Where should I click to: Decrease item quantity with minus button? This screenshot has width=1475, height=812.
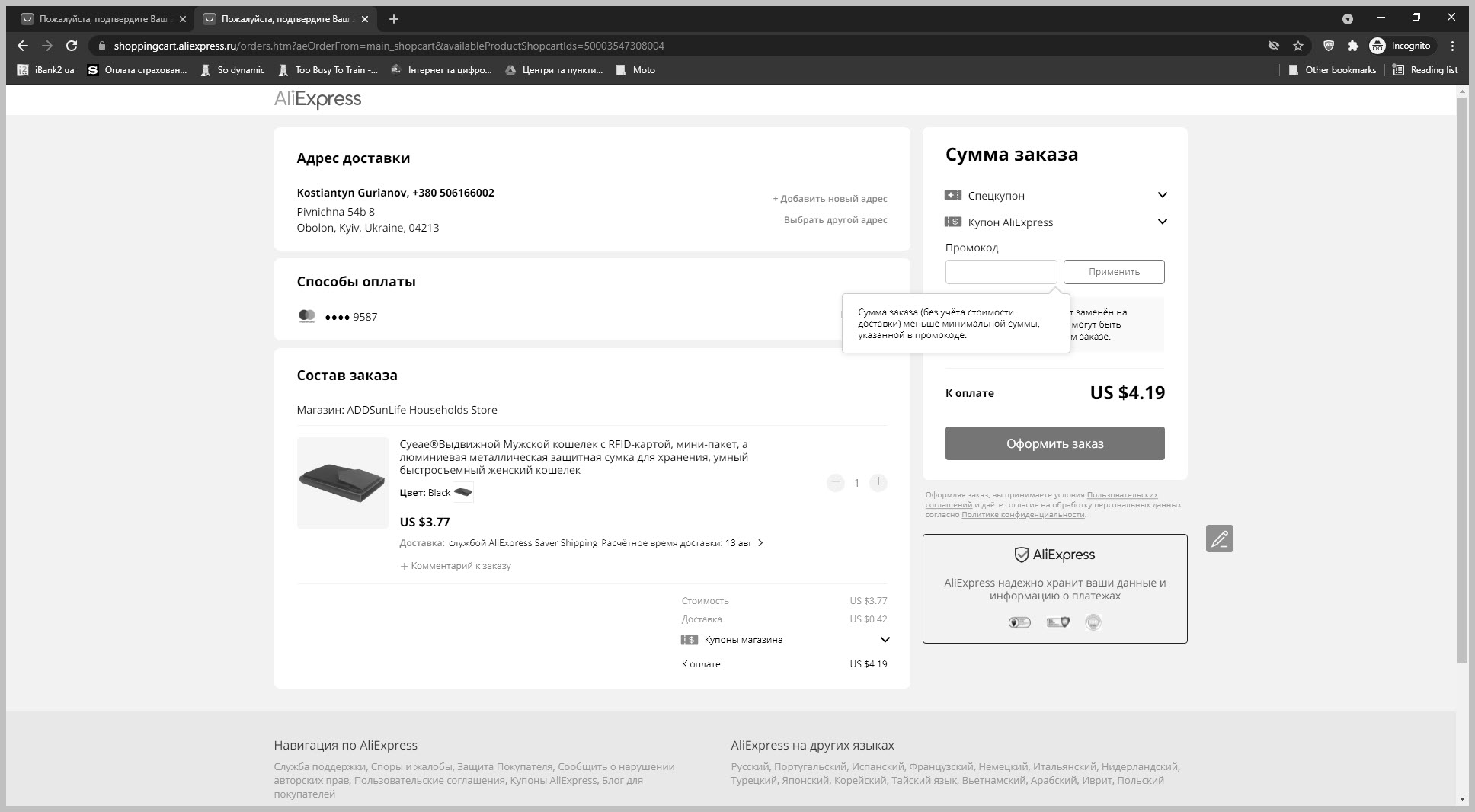tap(836, 482)
